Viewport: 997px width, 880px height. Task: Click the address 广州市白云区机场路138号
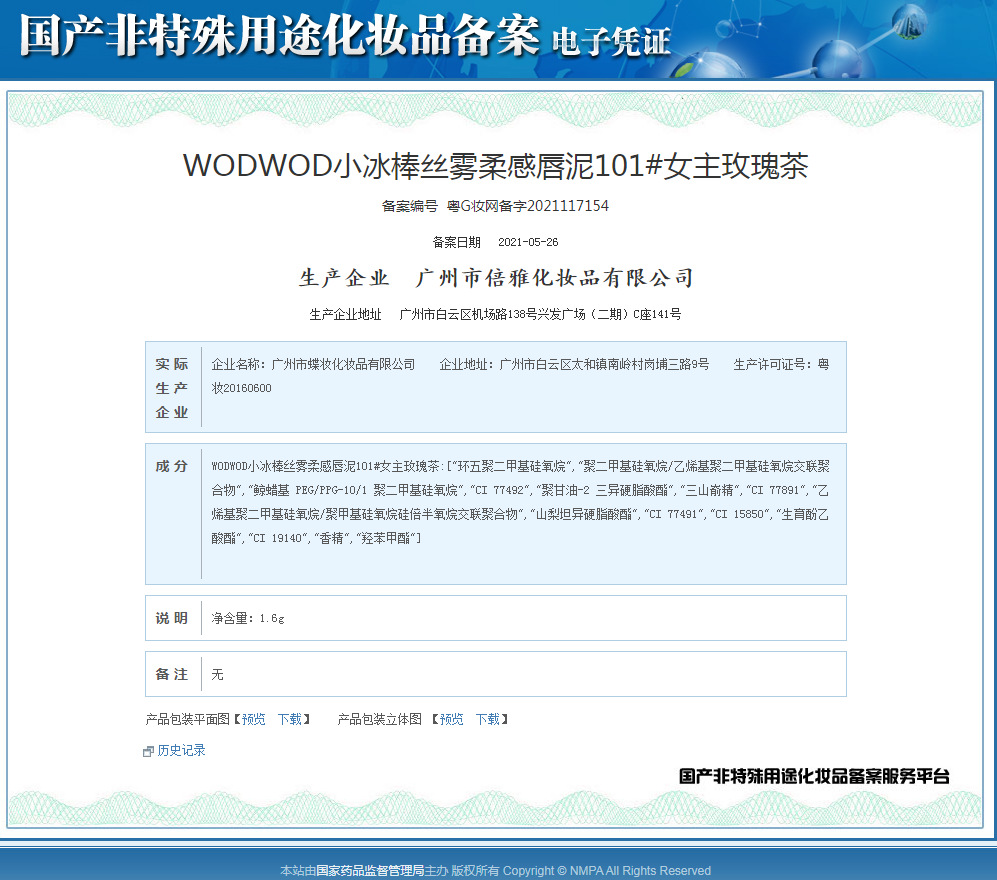[468, 314]
